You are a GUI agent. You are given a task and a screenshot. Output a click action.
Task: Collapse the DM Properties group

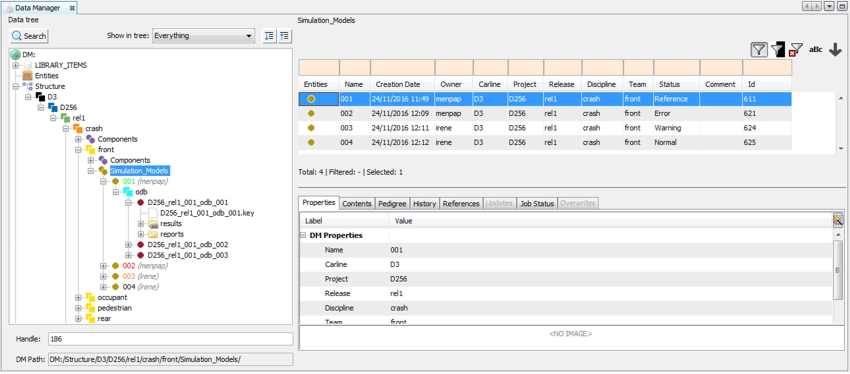(x=302, y=235)
